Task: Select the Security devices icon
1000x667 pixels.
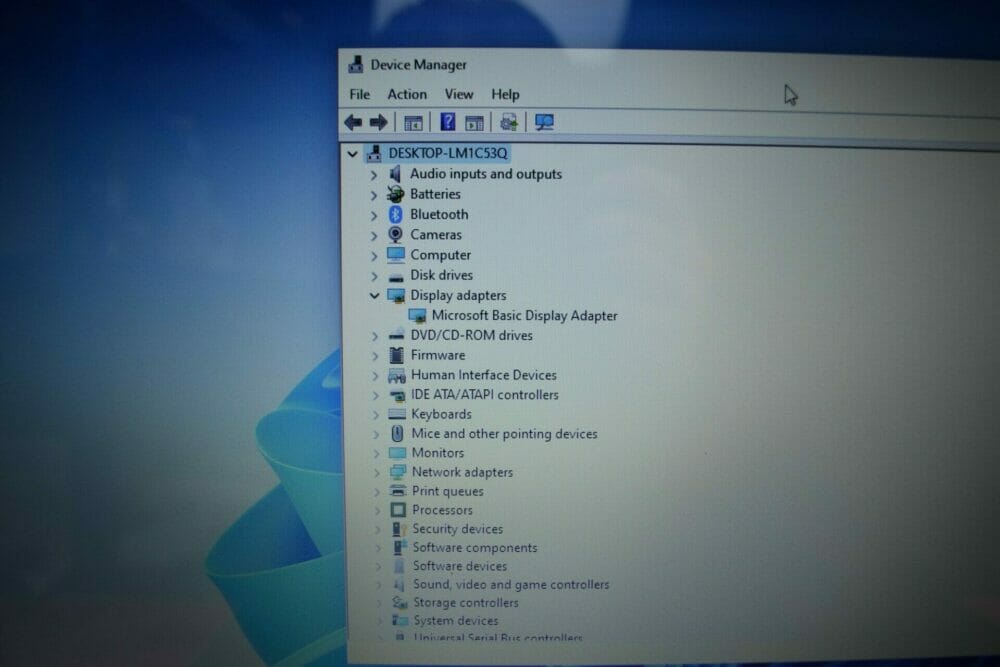Action: [399, 529]
